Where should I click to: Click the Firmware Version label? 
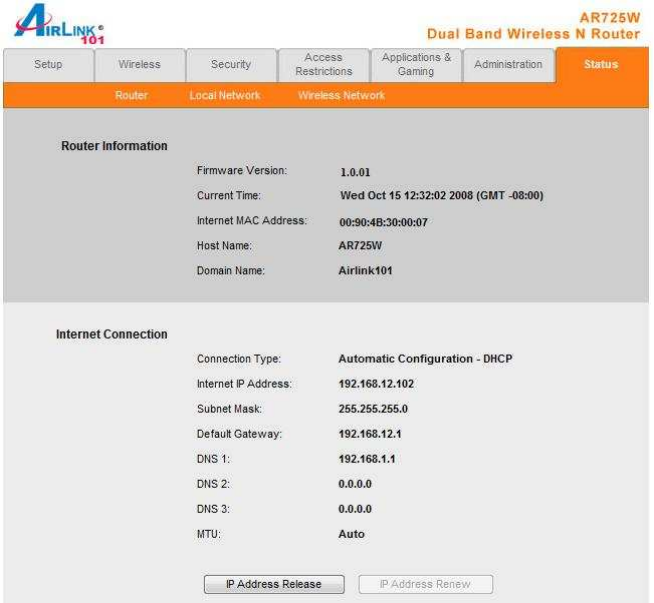tap(242, 171)
